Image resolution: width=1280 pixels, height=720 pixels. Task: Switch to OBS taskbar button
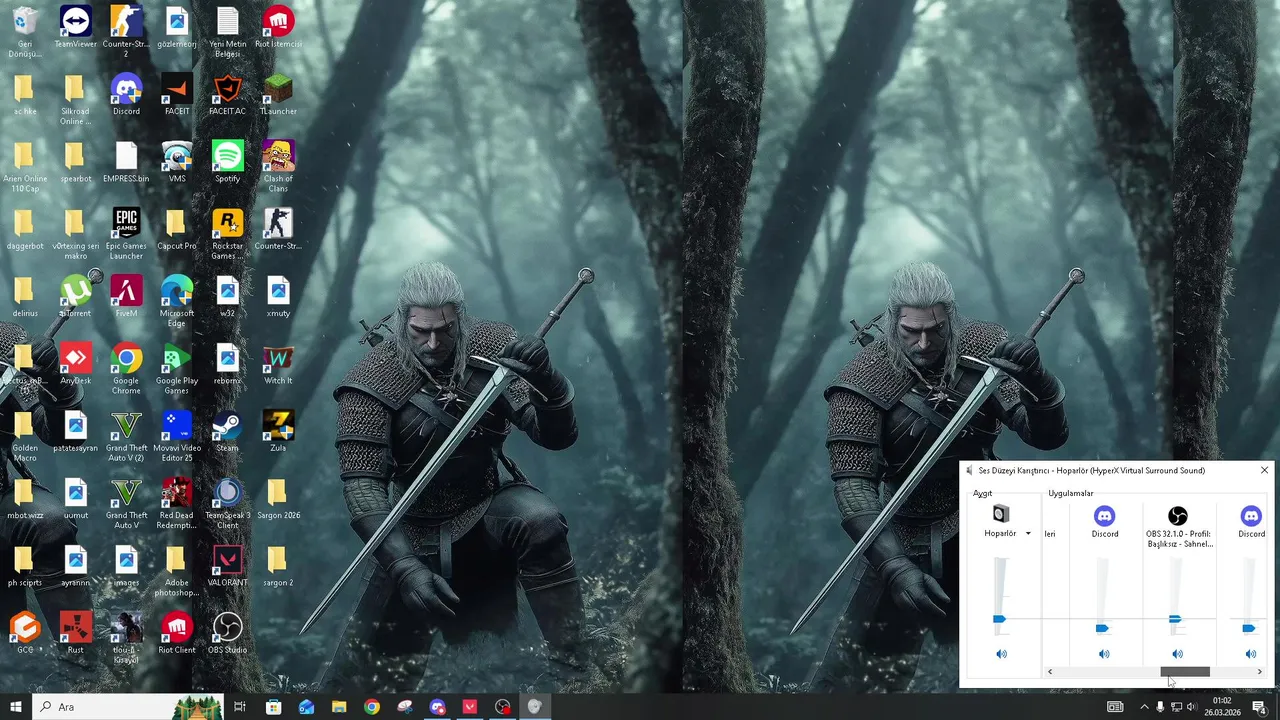pos(503,707)
